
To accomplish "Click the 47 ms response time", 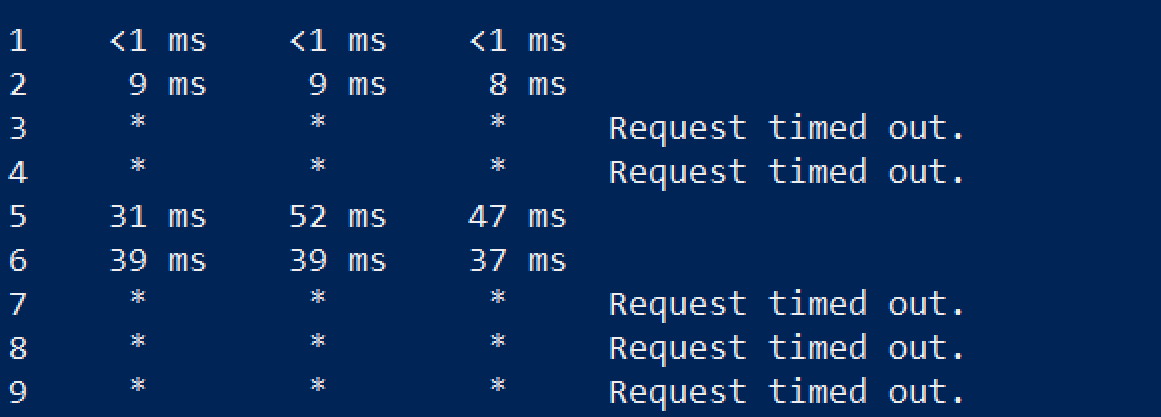I will [518, 217].
